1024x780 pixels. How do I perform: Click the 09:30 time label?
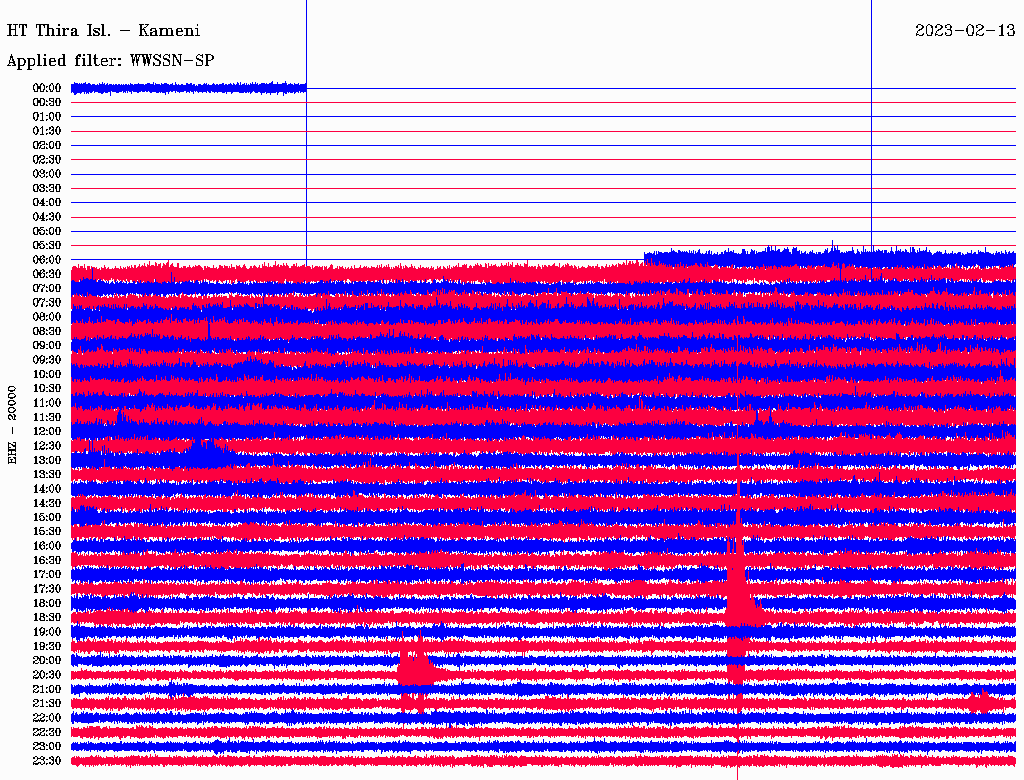[x=47, y=360]
